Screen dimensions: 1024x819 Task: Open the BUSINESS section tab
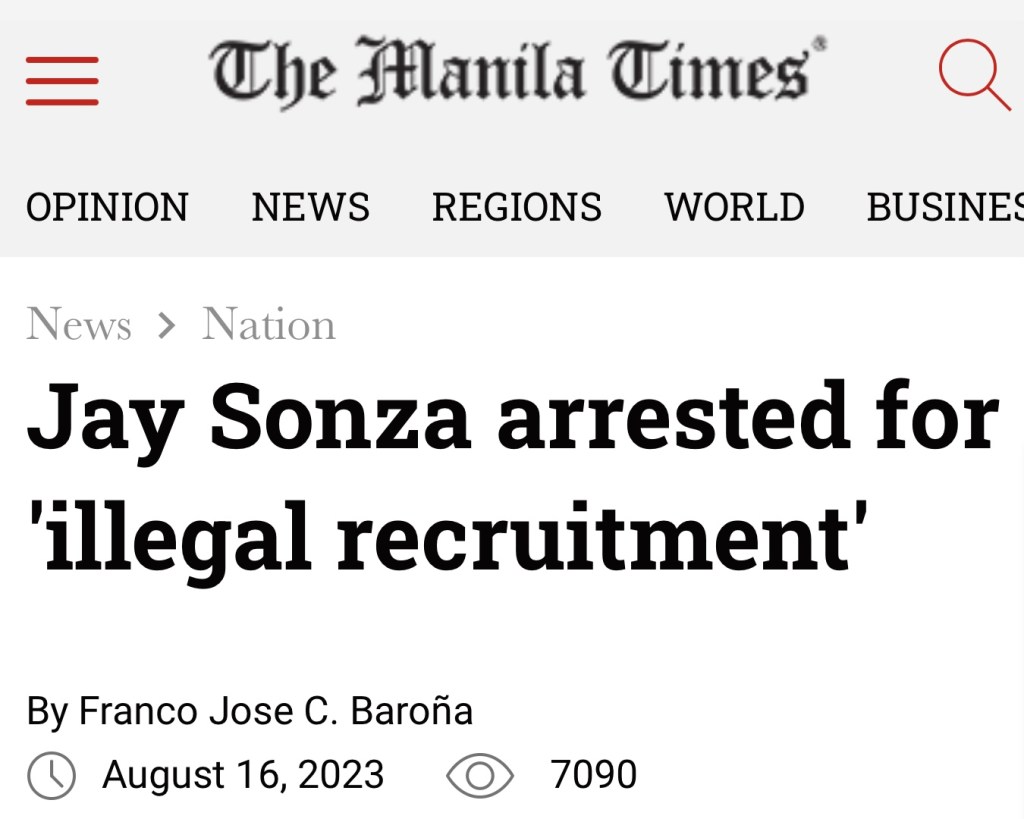(x=944, y=207)
